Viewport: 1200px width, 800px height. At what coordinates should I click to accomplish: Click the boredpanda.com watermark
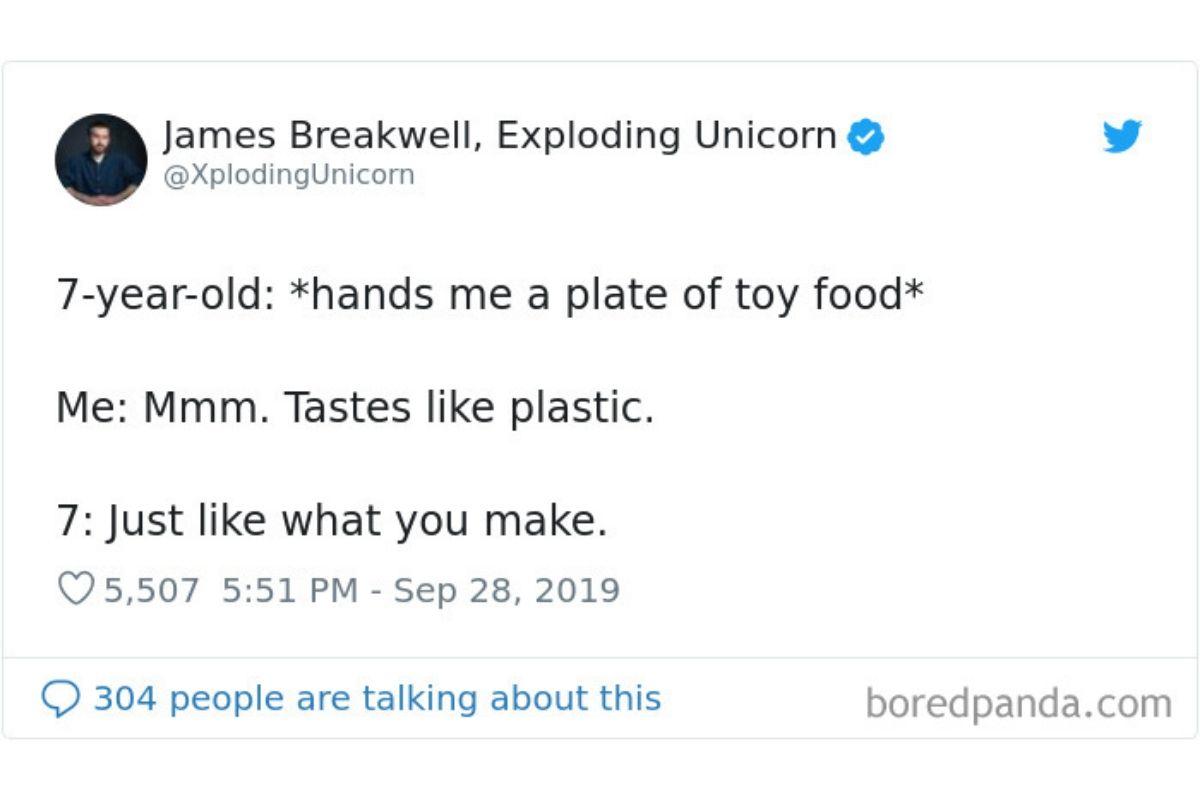1018,703
